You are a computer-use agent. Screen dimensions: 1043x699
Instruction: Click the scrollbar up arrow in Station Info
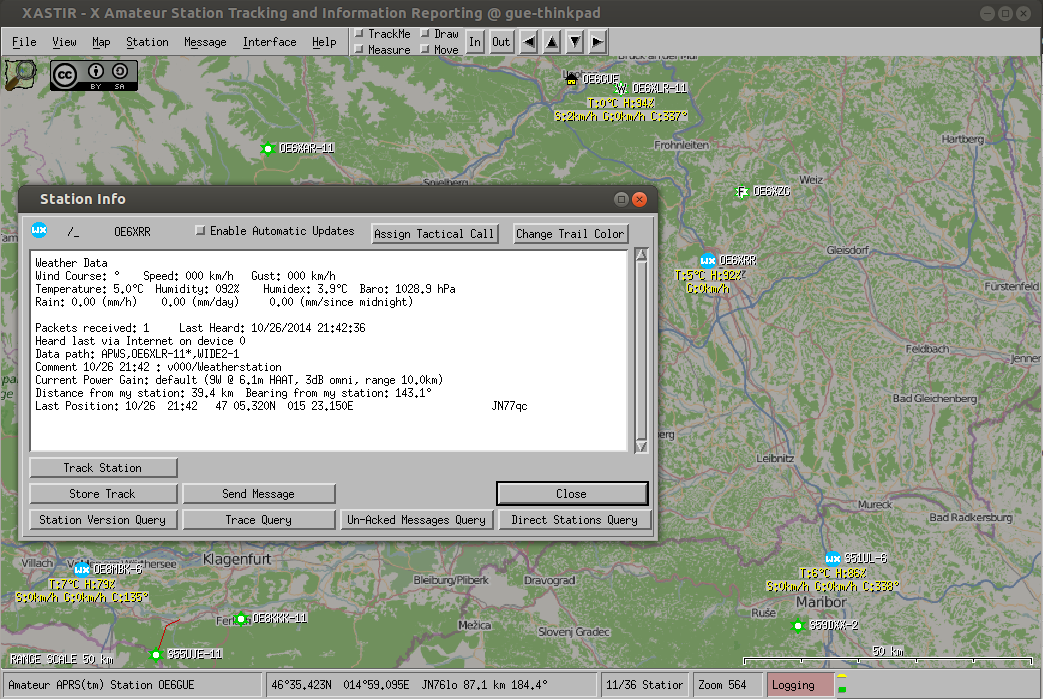641,255
